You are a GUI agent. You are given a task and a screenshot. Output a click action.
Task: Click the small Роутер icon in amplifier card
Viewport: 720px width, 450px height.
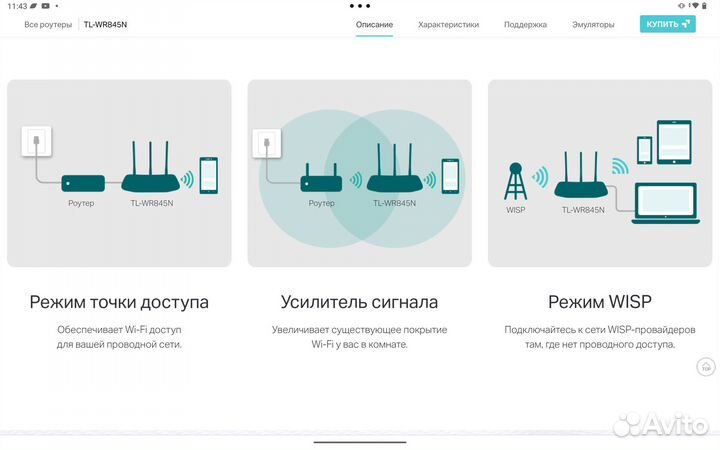(x=321, y=178)
